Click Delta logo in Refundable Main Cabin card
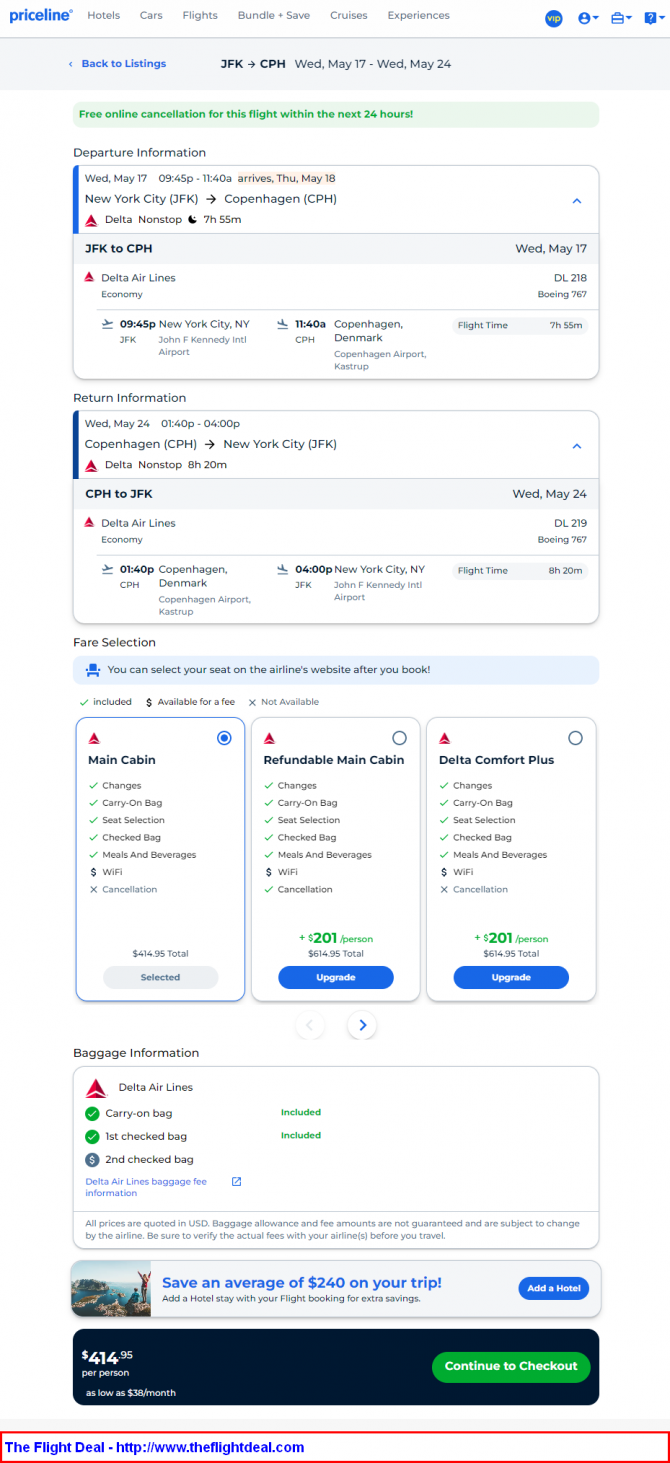670x1463 pixels. tap(269, 739)
